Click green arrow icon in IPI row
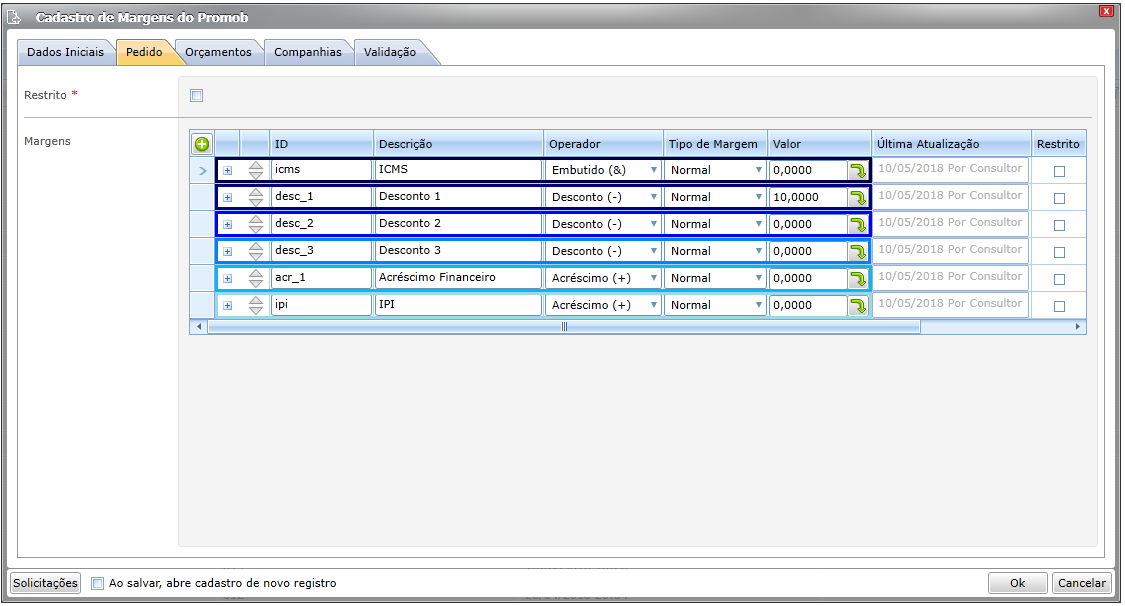This screenshot has width=1125, height=606. click(x=858, y=306)
